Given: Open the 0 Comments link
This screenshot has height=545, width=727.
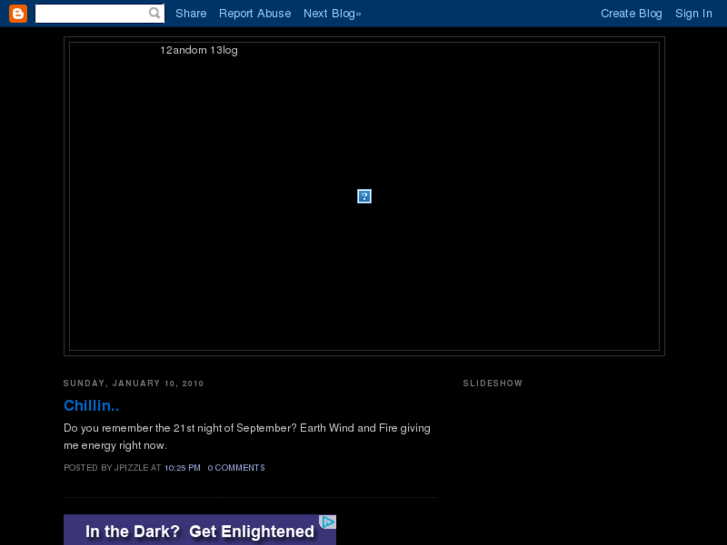Looking at the screenshot, I should point(236,468).
